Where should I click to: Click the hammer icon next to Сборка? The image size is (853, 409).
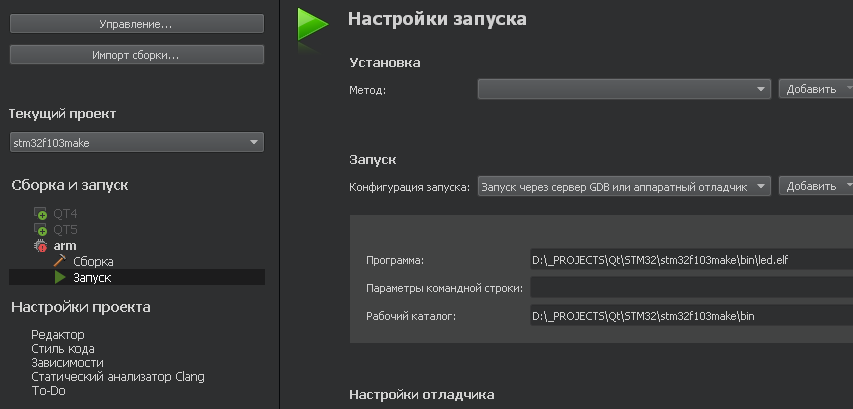pos(59,261)
